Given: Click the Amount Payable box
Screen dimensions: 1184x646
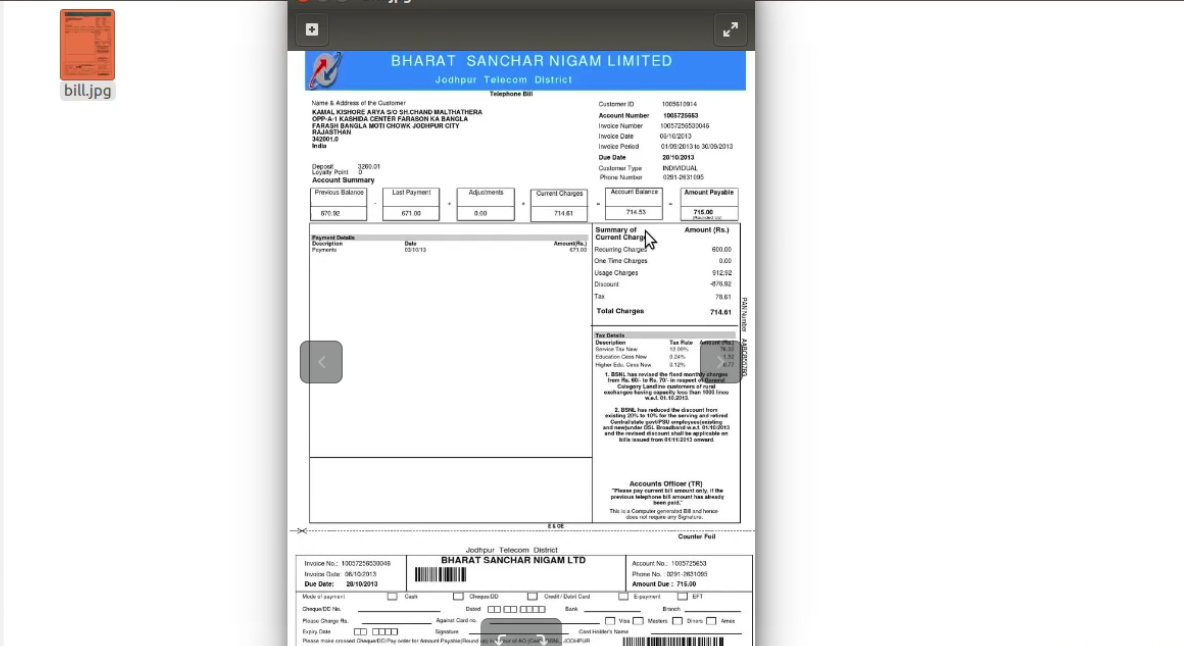Looking at the screenshot, I should (x=708, y=204).
